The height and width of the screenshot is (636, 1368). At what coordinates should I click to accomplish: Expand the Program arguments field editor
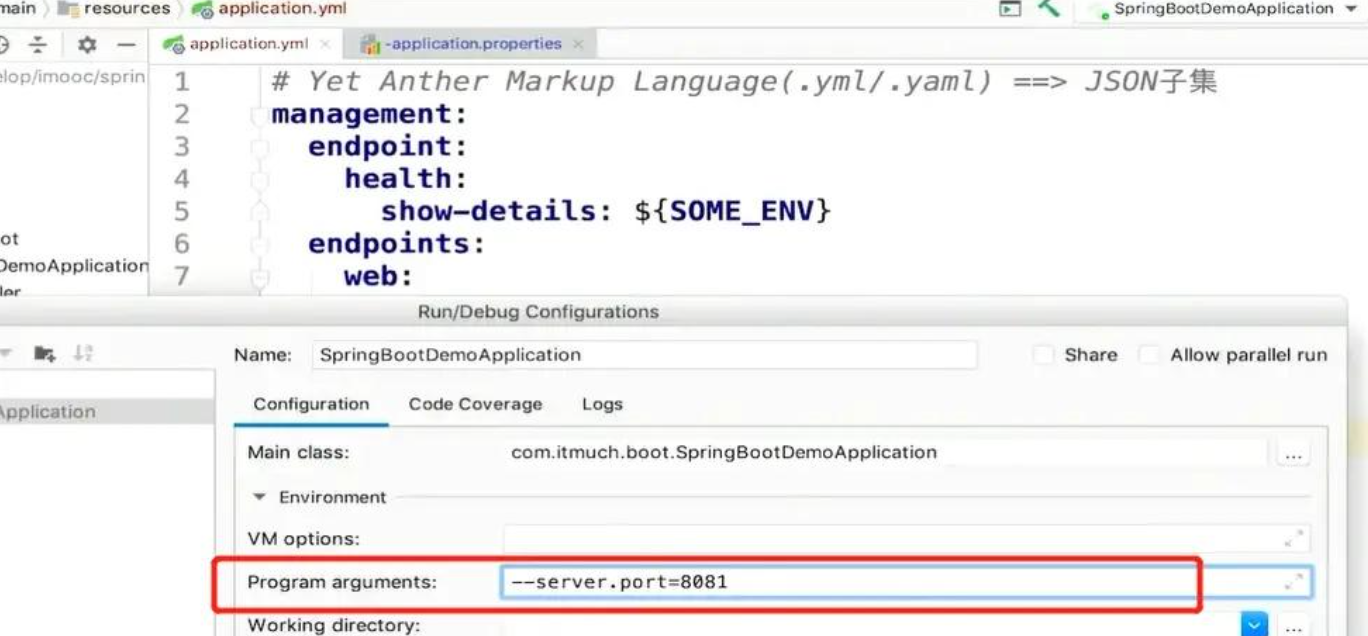(x=1293, y=581)
